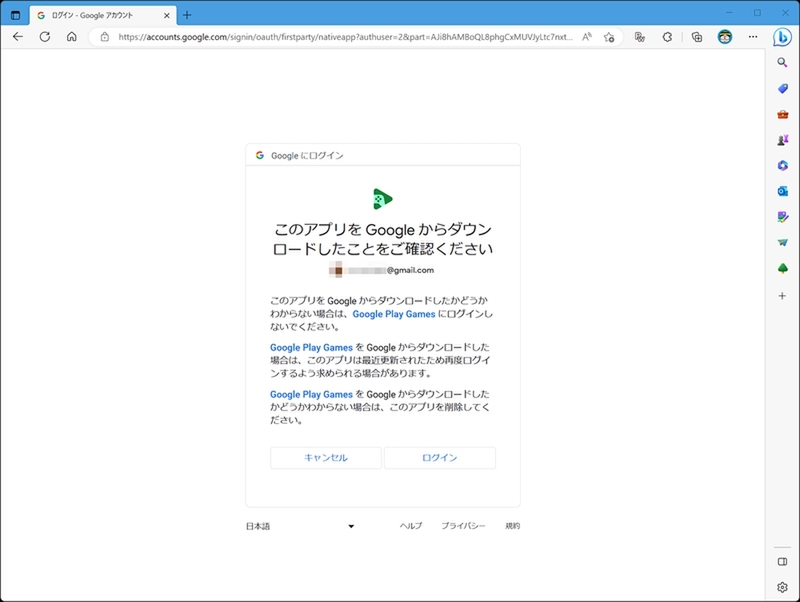This screenshot has width=800, height=602.
Task: Open the Google Play Games link in the second paragraph
Action: click(x=311, y=347)
